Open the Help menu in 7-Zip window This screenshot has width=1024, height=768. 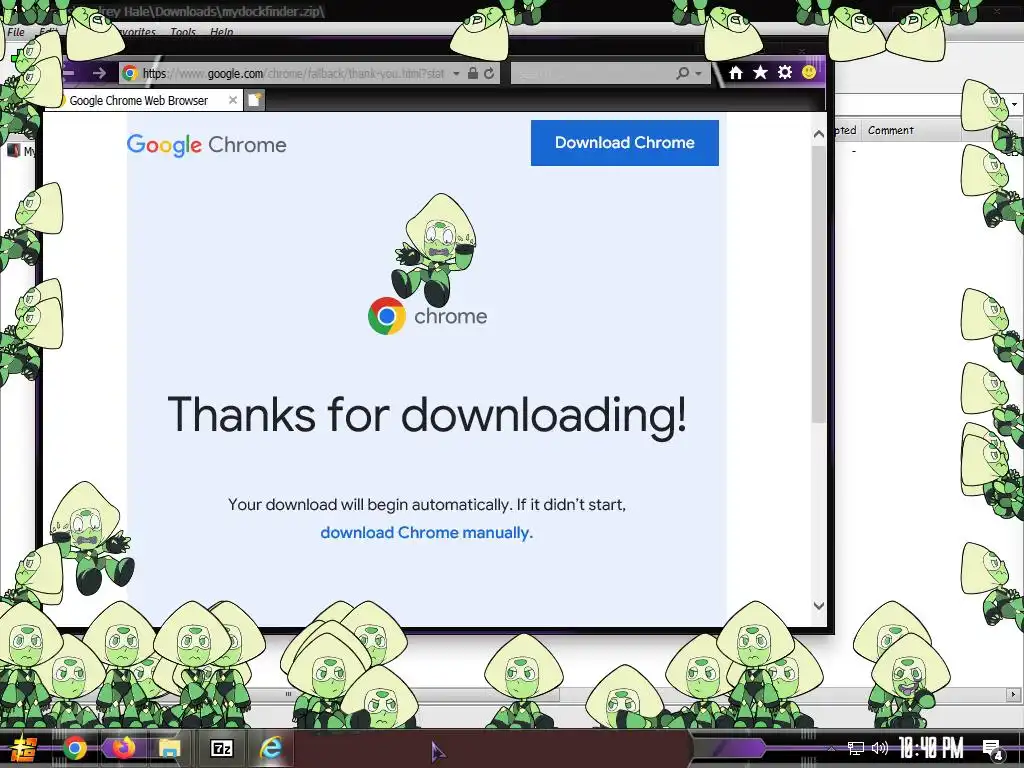tap(221, 31)
